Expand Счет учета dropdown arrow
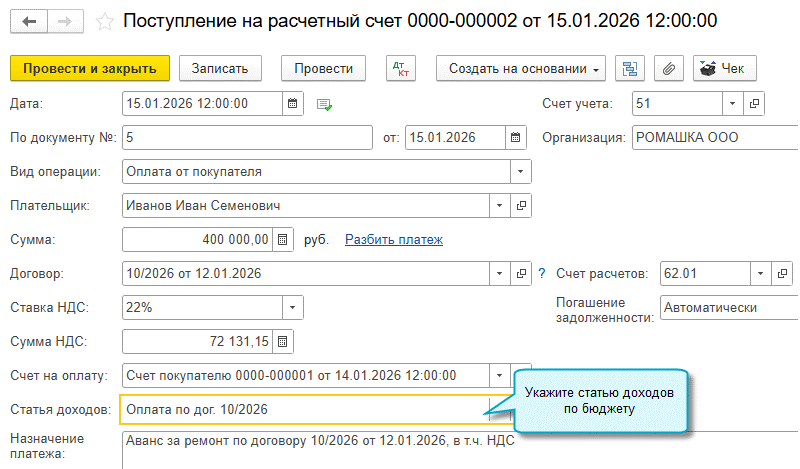800x469 pixels. click(733, 104)
